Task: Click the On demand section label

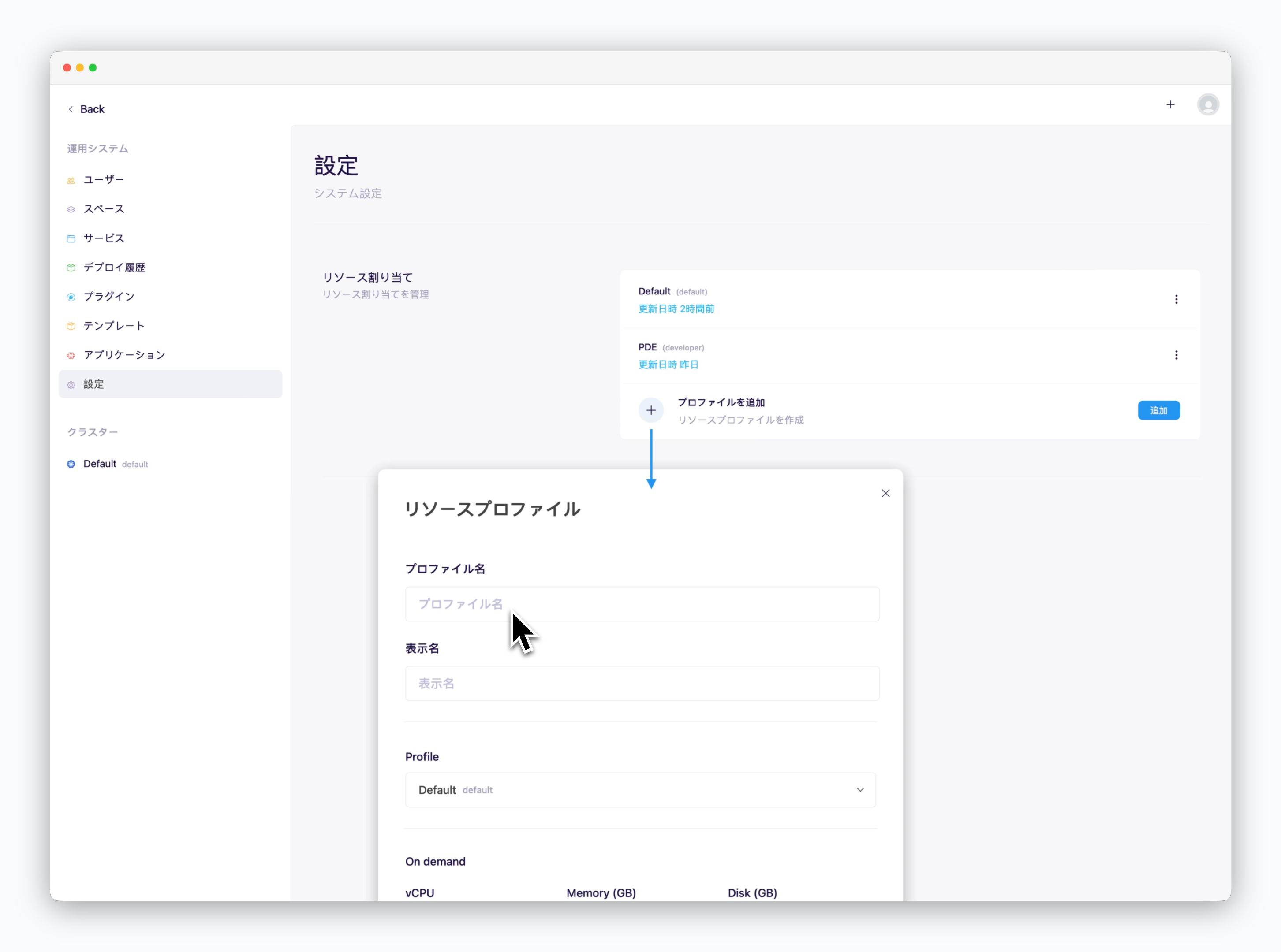Action: point(435,862)
